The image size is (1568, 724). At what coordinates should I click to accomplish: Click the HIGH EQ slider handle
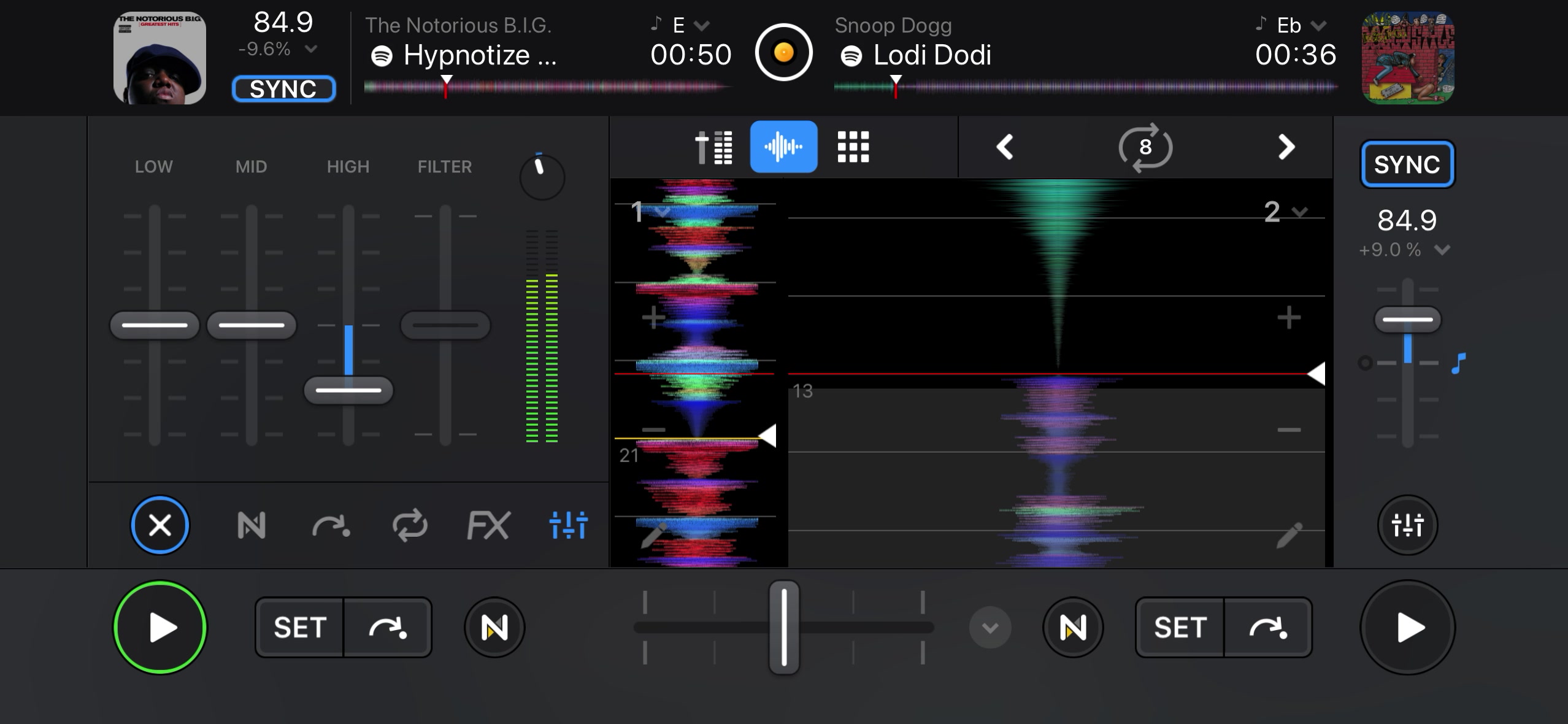pos(348,390)
